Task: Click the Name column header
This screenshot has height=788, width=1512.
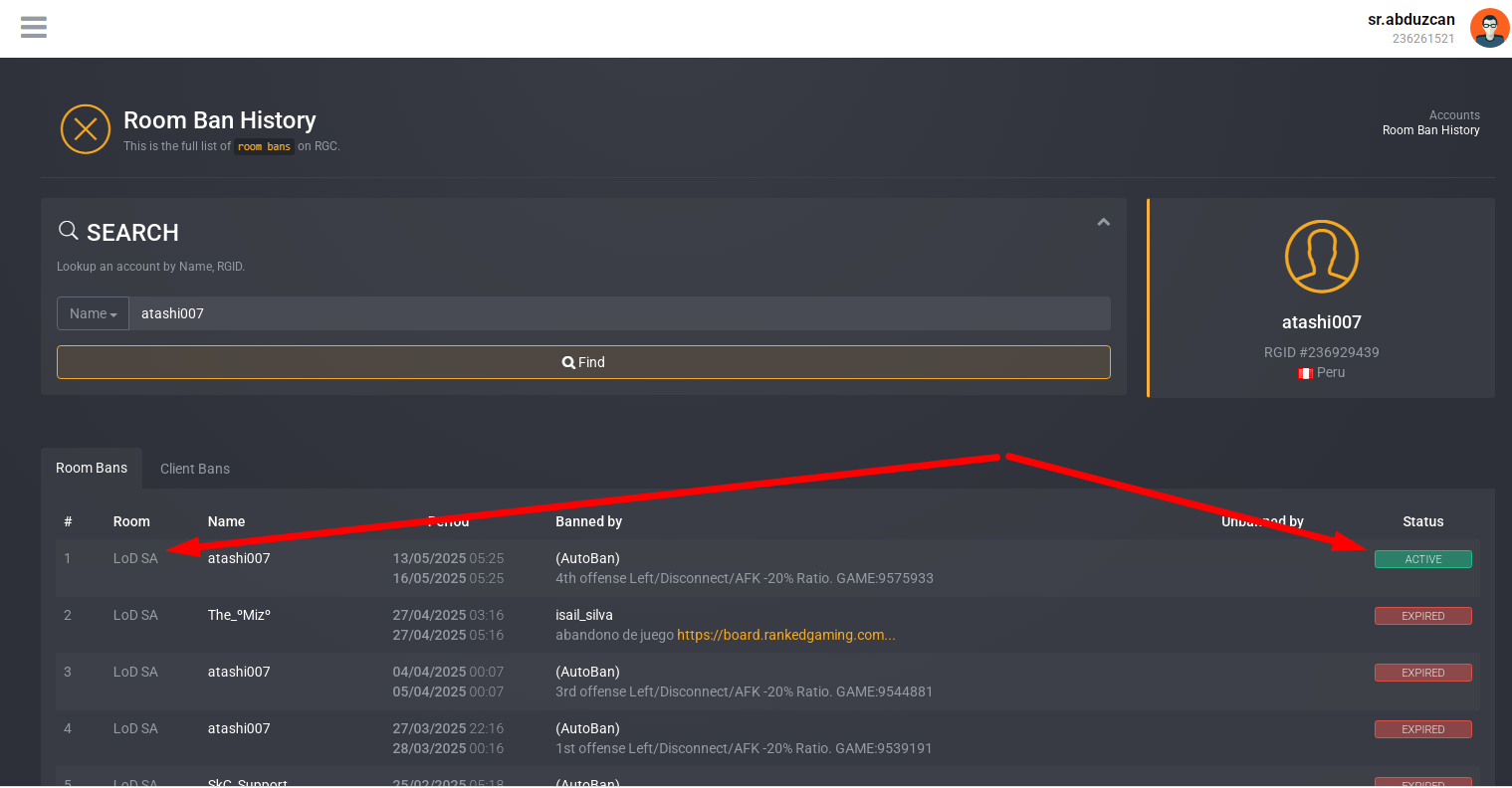Action: click(226, 521)
